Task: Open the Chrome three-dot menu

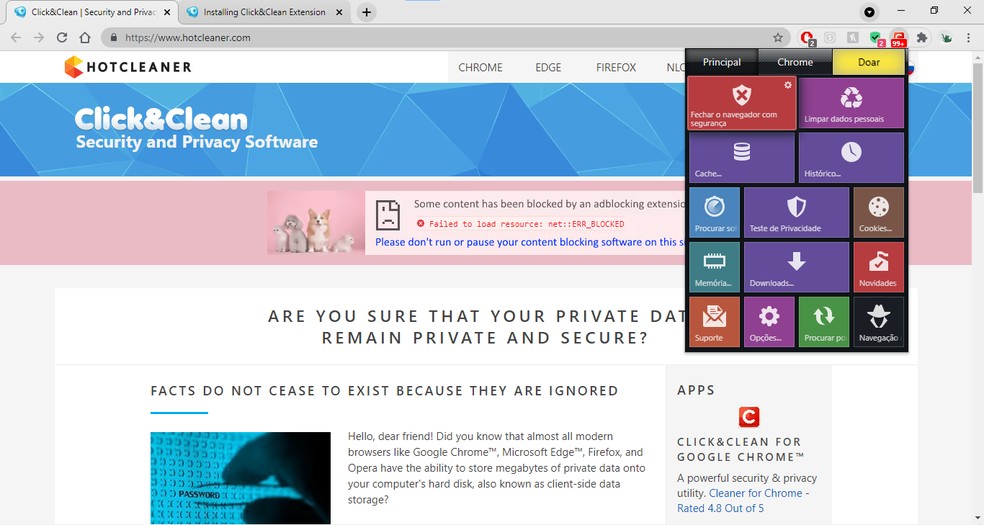Action: click(968, 38)
